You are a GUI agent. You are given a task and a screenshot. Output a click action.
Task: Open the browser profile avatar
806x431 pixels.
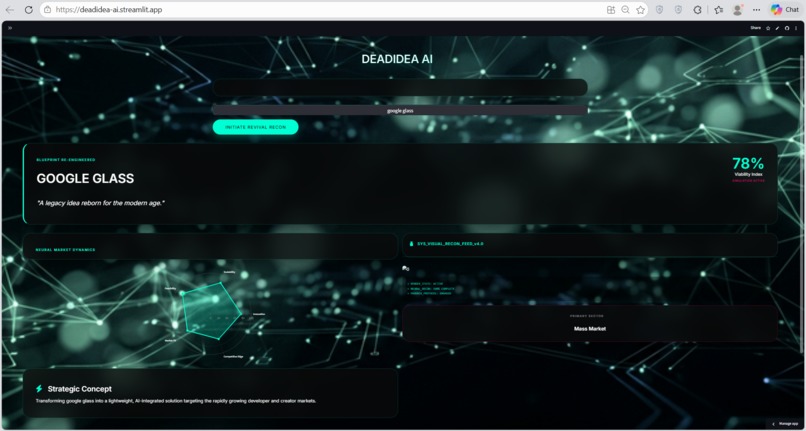click(x=738, y=10)
